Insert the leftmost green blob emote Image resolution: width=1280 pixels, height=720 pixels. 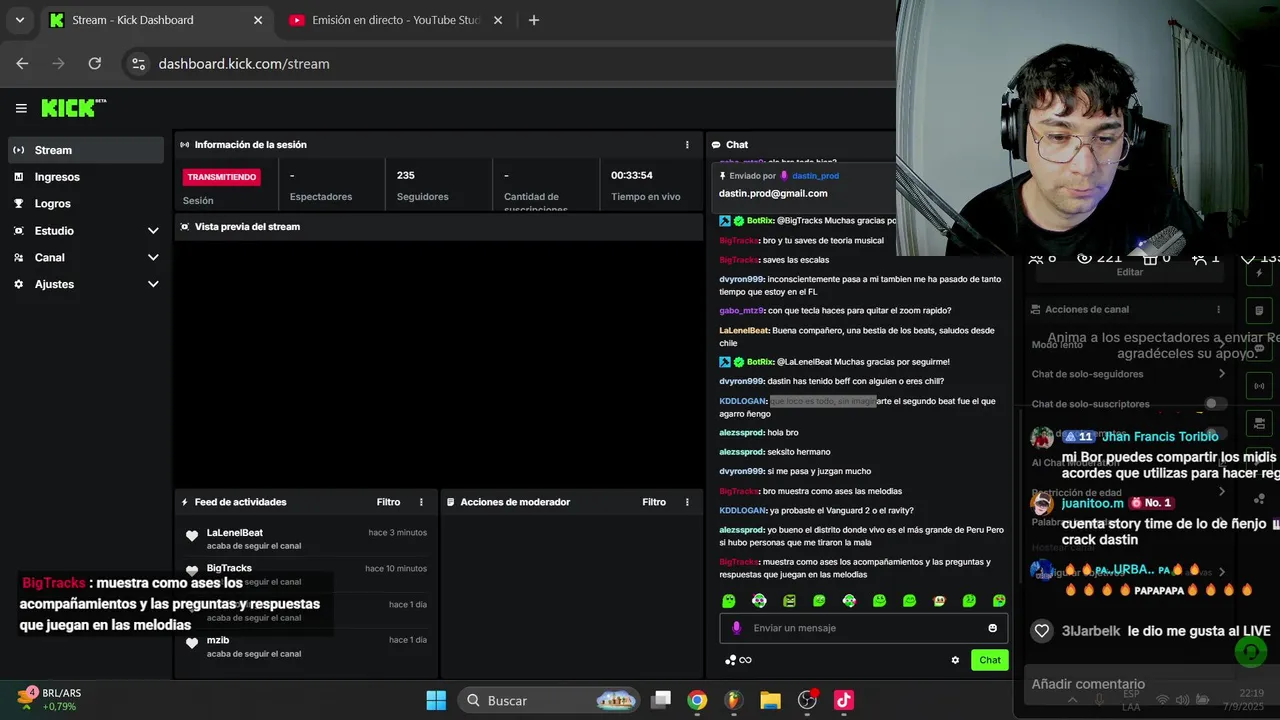coord(729,601)
